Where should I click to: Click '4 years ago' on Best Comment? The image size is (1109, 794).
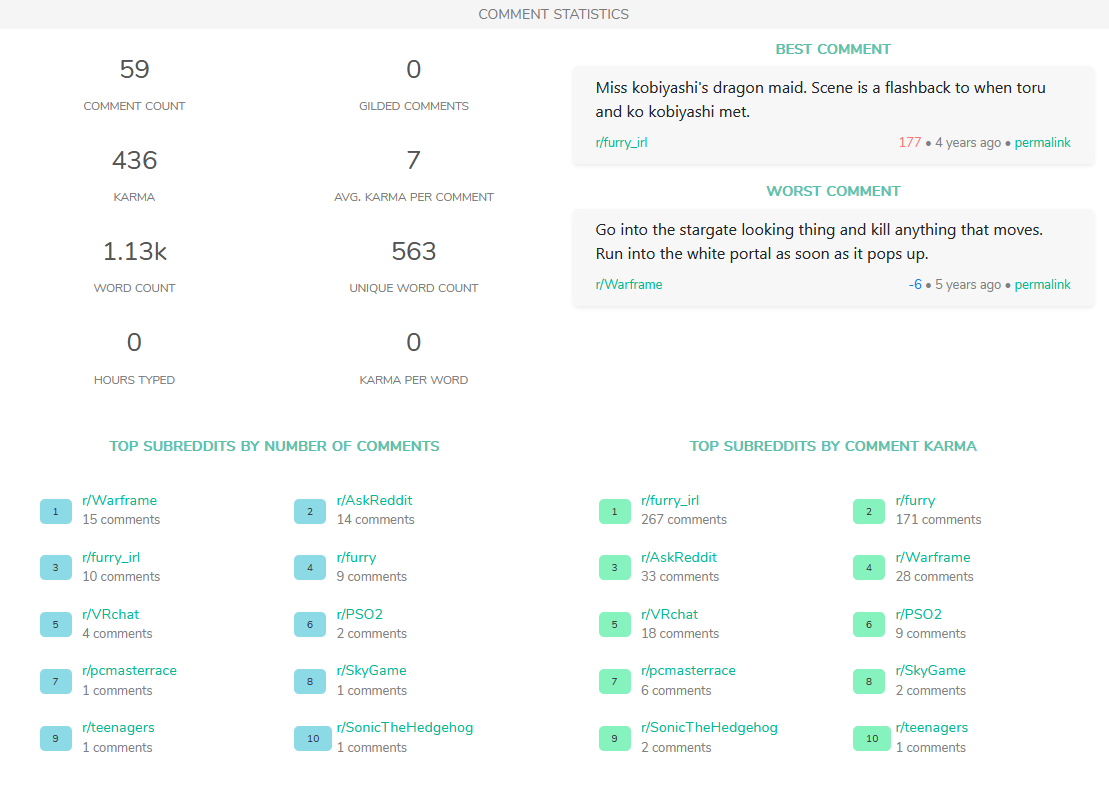tap(968, 142)
